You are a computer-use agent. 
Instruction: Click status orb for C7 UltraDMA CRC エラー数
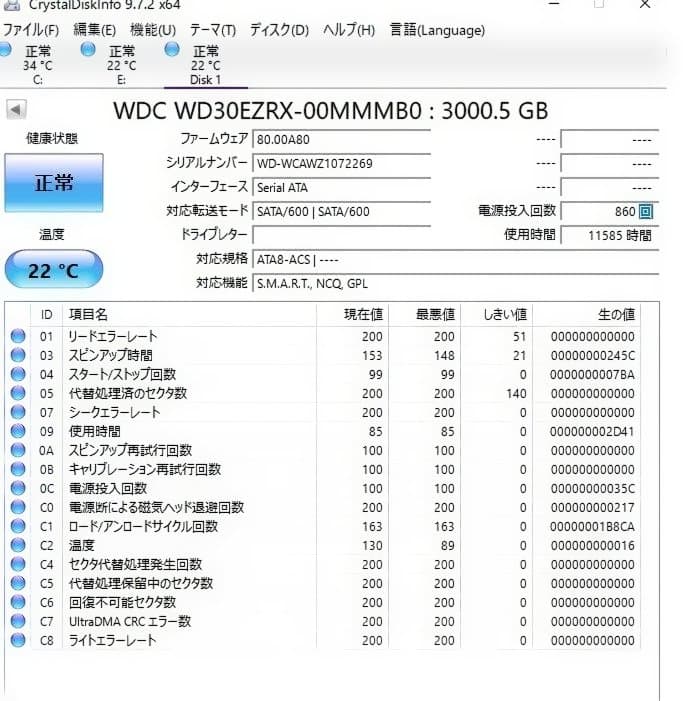point(18,621)
